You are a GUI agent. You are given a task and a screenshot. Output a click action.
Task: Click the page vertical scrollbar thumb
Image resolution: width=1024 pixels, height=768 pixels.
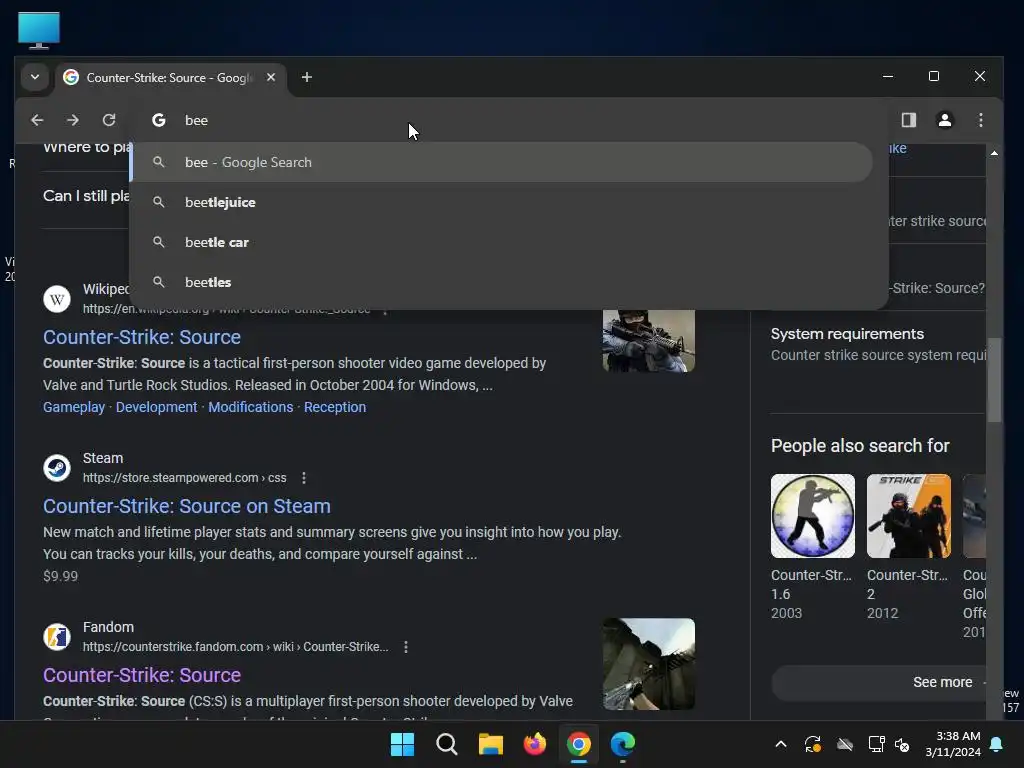[x=994, y=380]
